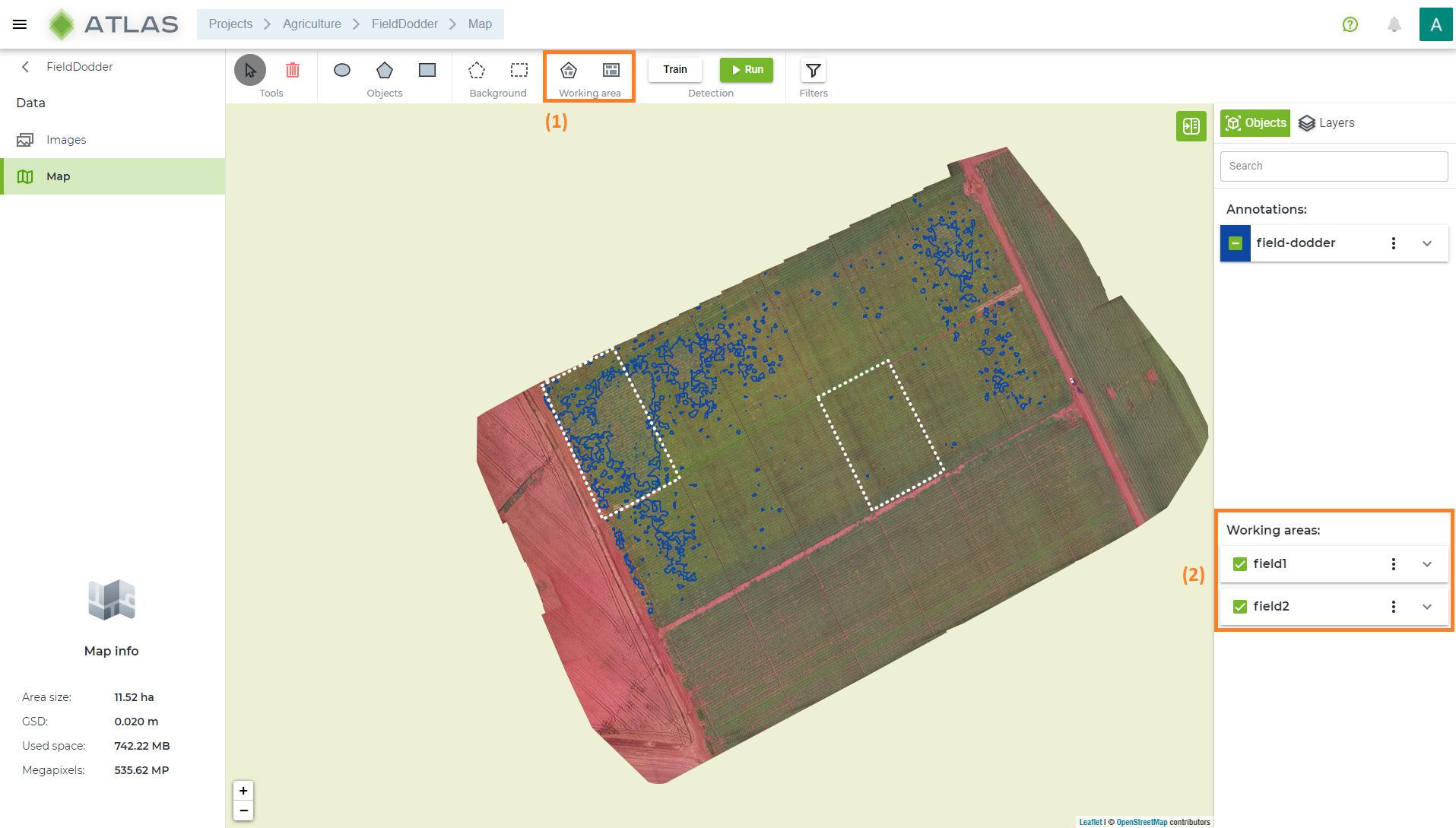This screenshot has height=828, width=1456.
Task: Open the hamburger main menu
Action: pos(20,24)
